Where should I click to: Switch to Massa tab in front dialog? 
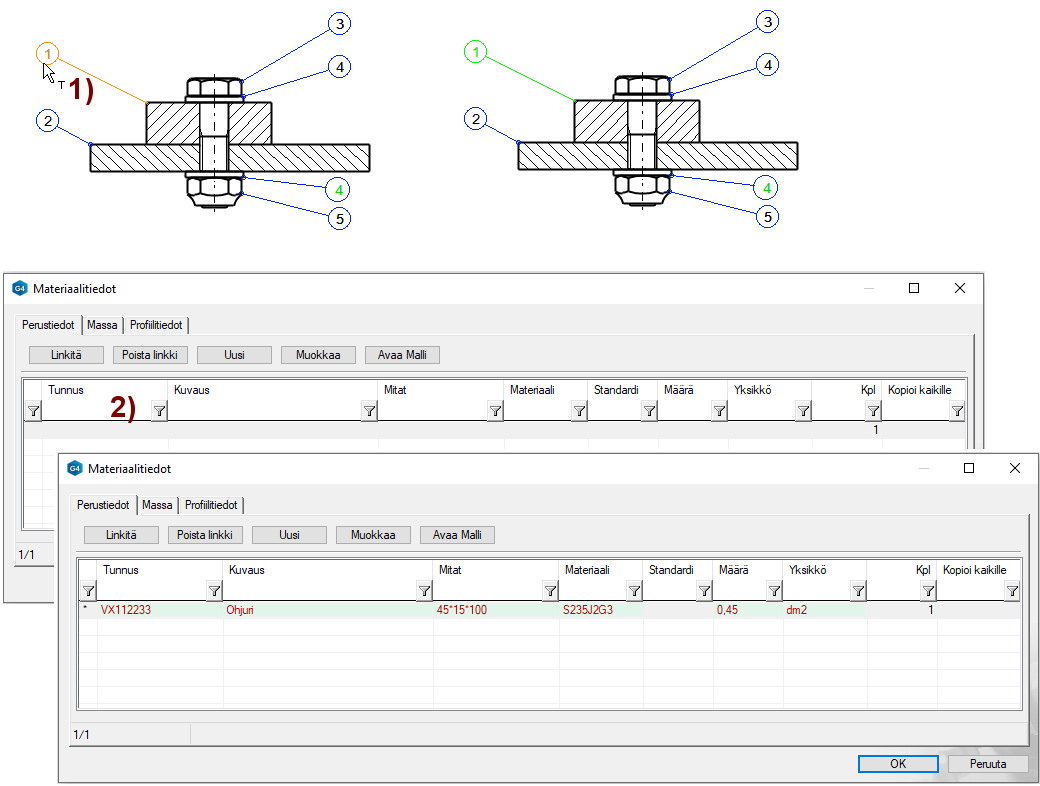pos(157,505)
